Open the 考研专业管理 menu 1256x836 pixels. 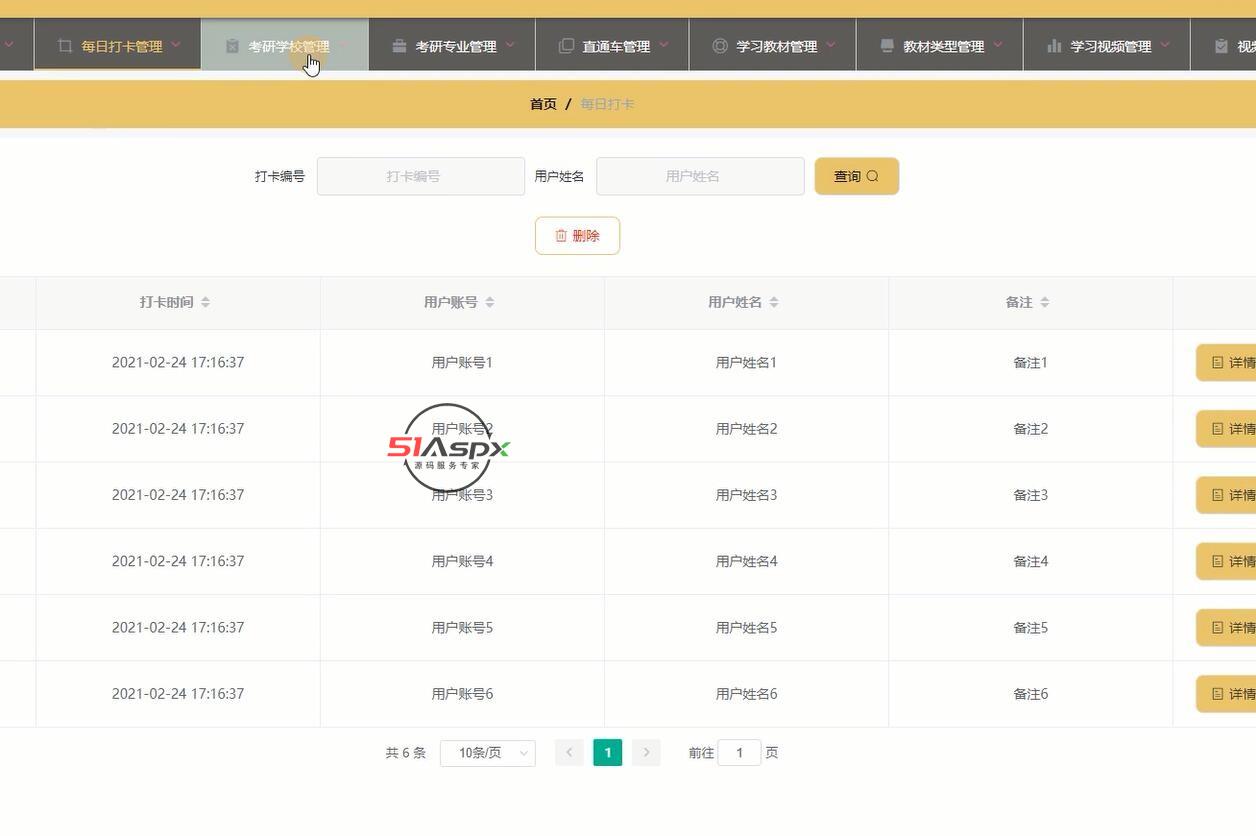452,45
